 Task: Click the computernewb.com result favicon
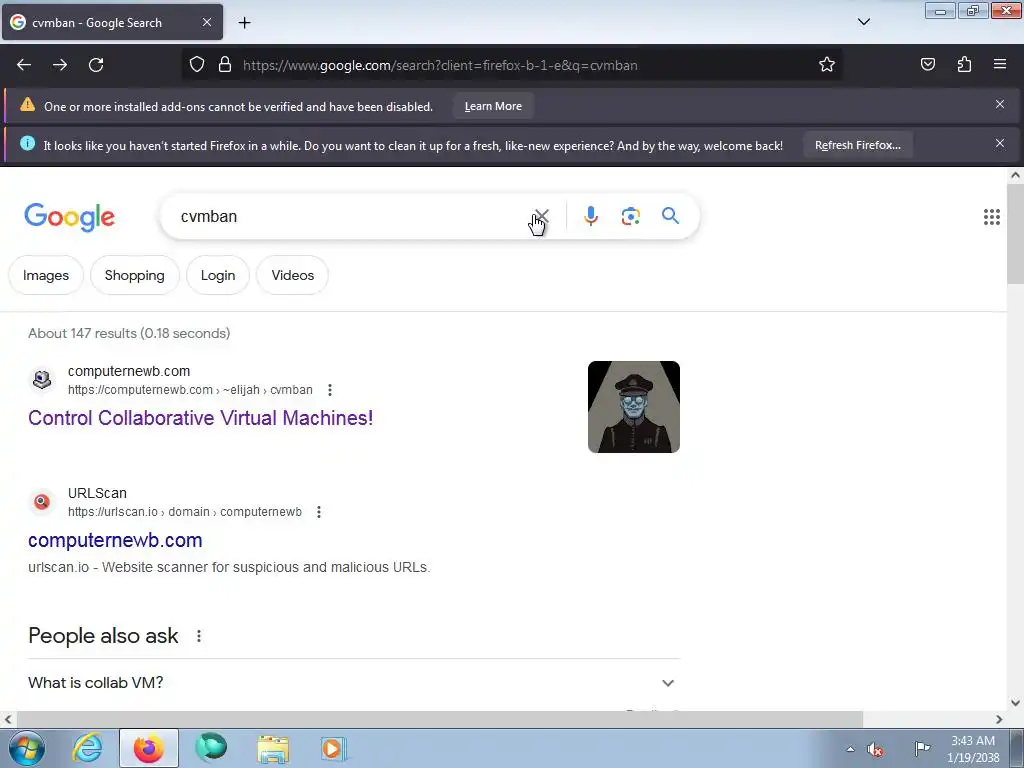(42, 379)
